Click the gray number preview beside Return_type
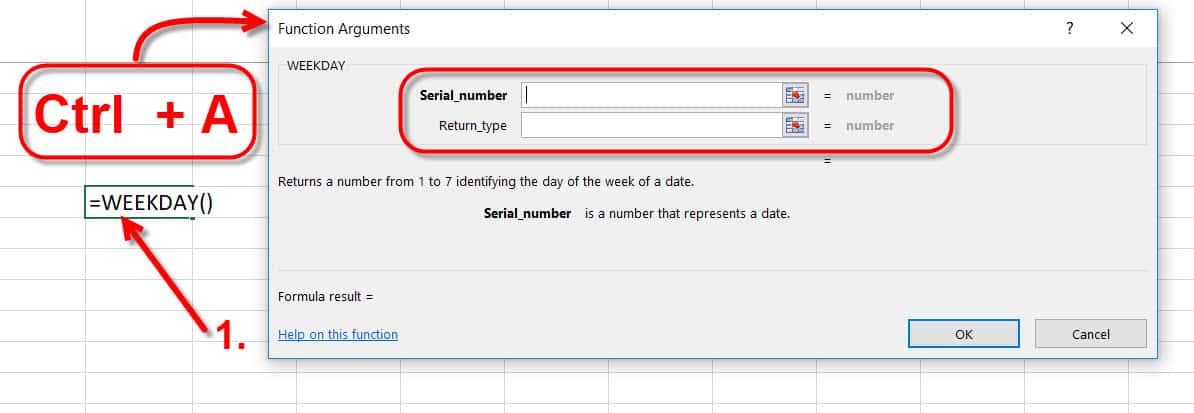 pos(870,125)
